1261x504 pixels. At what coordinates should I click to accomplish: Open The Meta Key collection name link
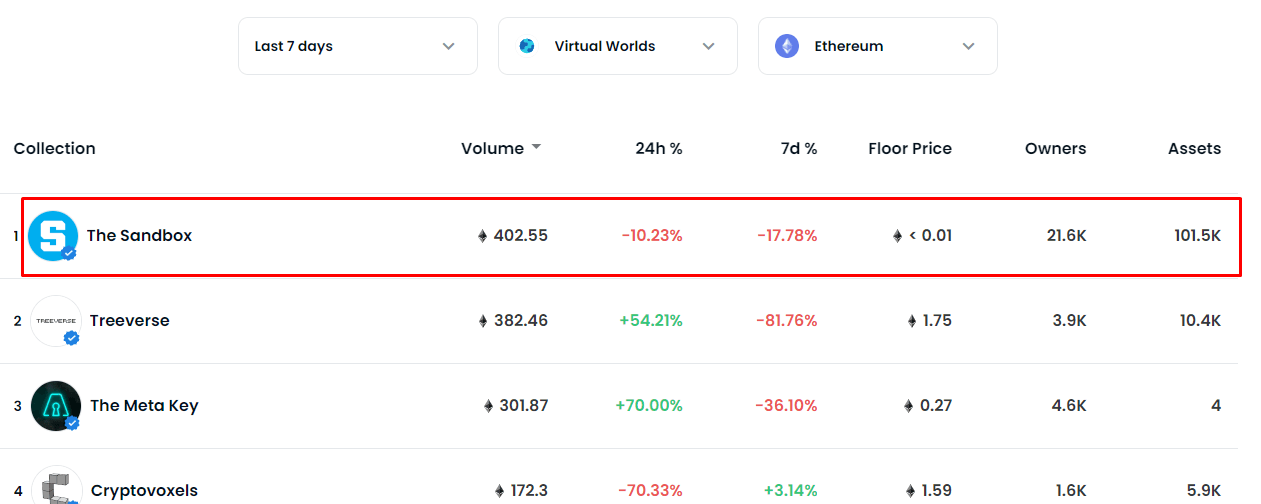tap(144, 406)
